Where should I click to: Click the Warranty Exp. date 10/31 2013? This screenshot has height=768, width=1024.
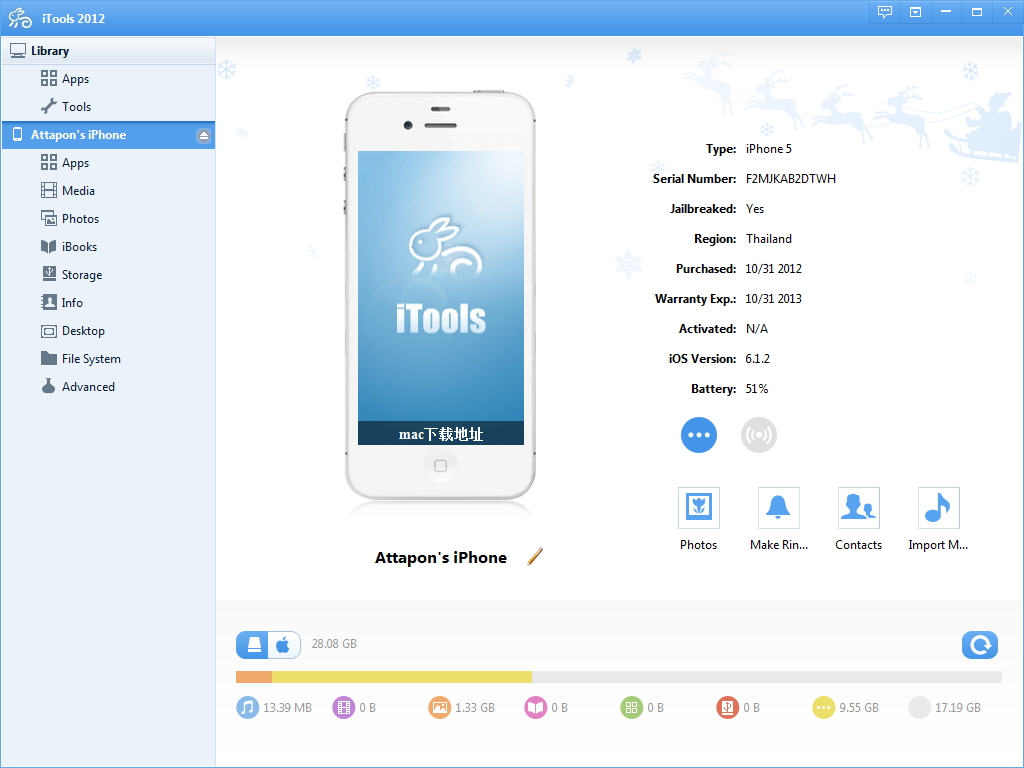point(773,298)
